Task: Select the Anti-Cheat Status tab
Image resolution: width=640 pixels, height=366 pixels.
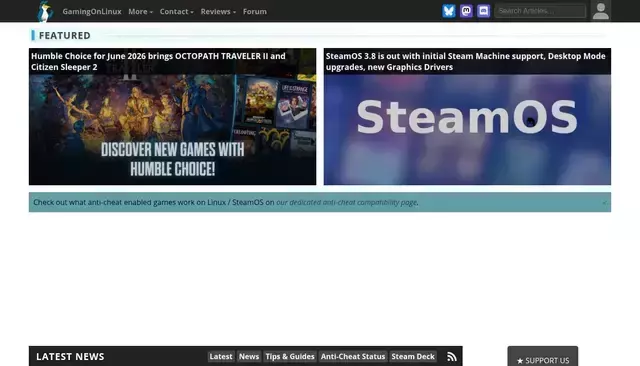Action: [x=353, y=357]
